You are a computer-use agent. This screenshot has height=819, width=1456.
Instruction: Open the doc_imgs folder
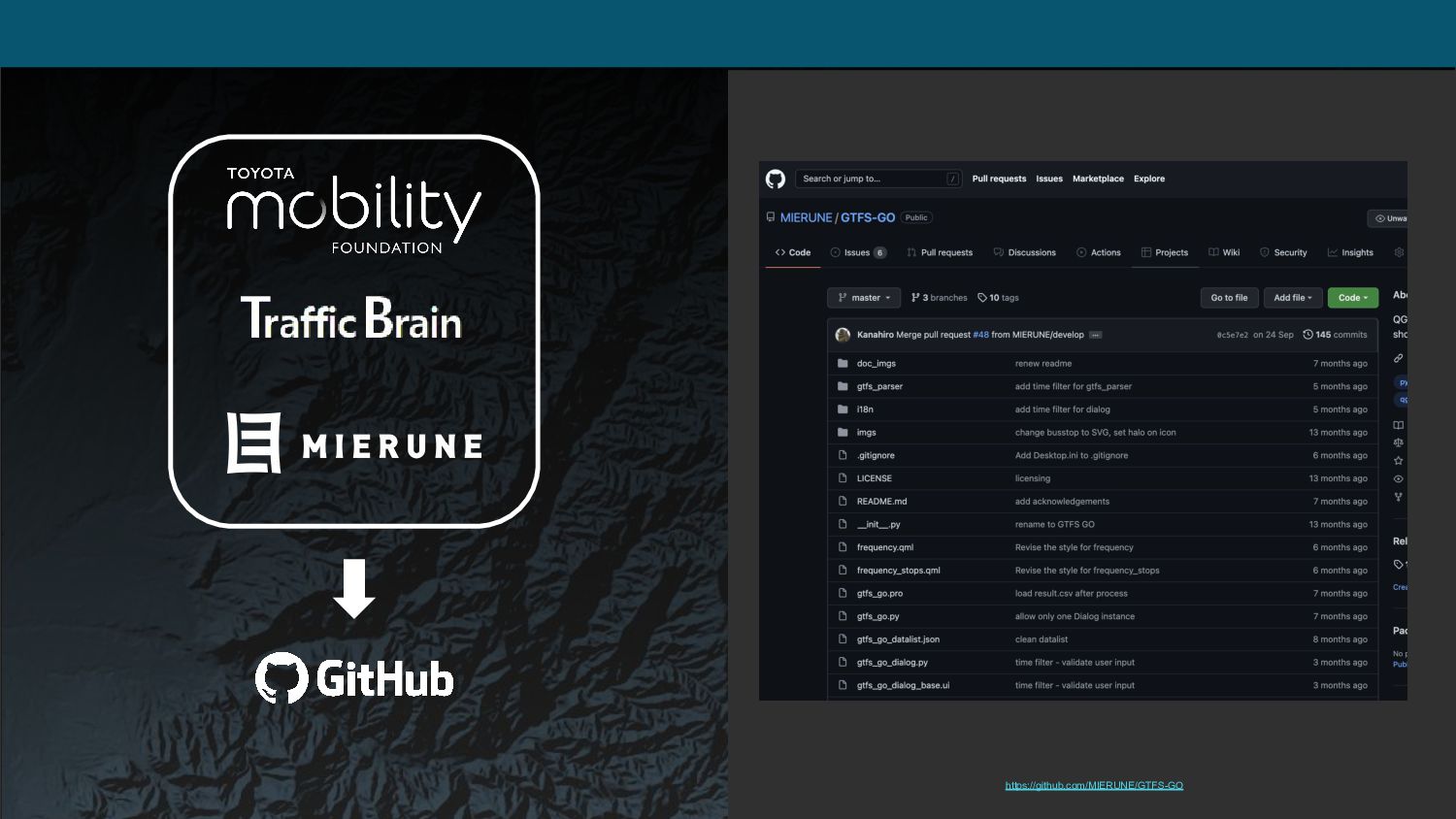[877, 364]
